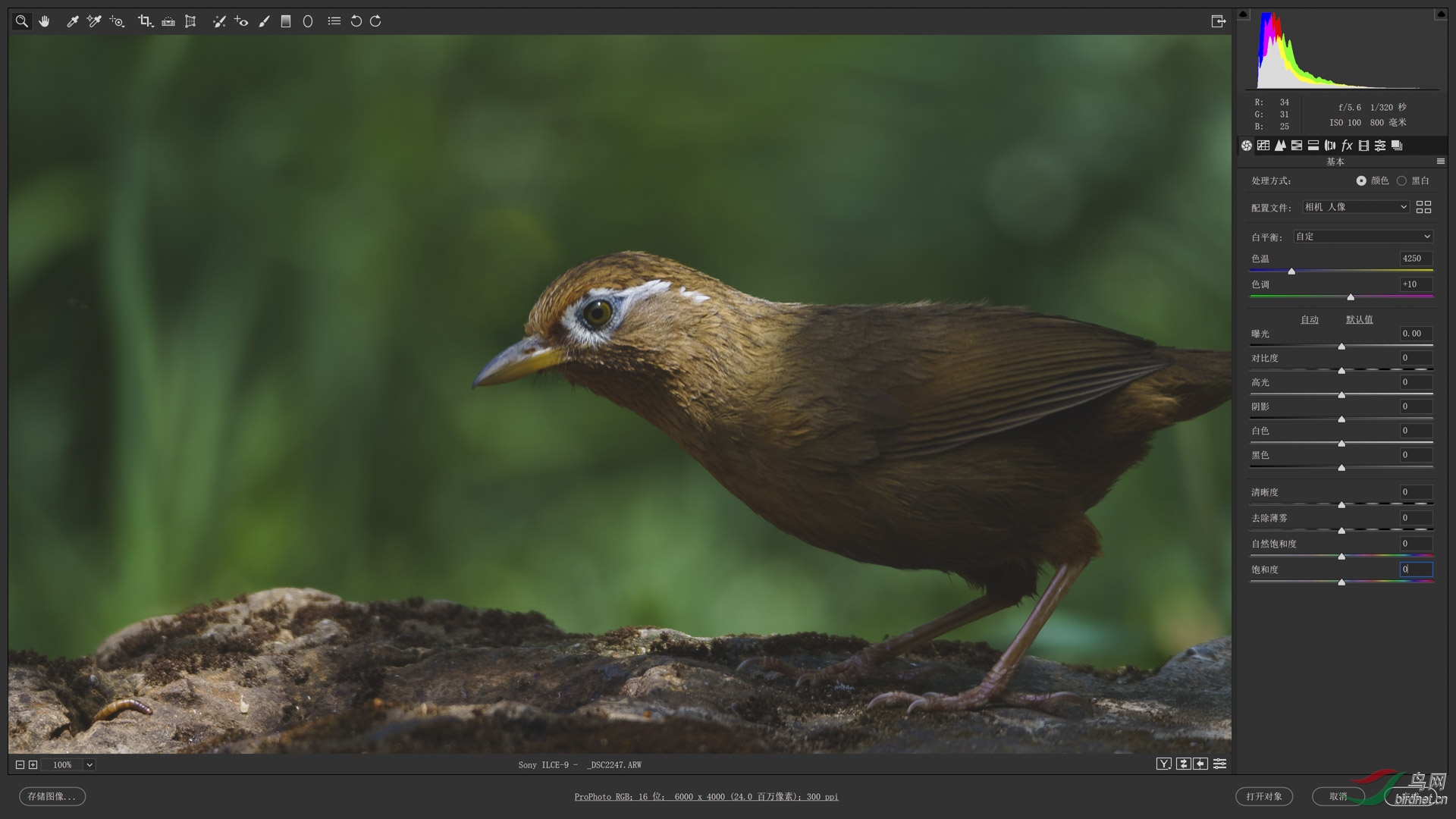Click the 色温 value field 4250

1416,259
